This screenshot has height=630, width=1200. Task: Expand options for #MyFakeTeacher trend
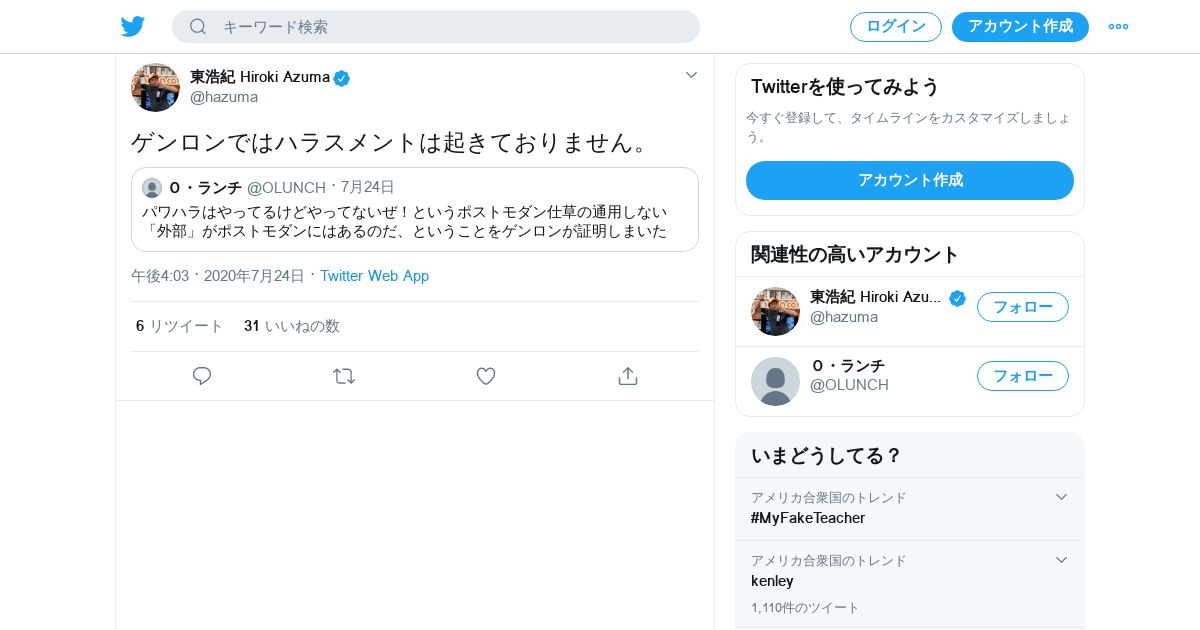[x=1062, y=497]
